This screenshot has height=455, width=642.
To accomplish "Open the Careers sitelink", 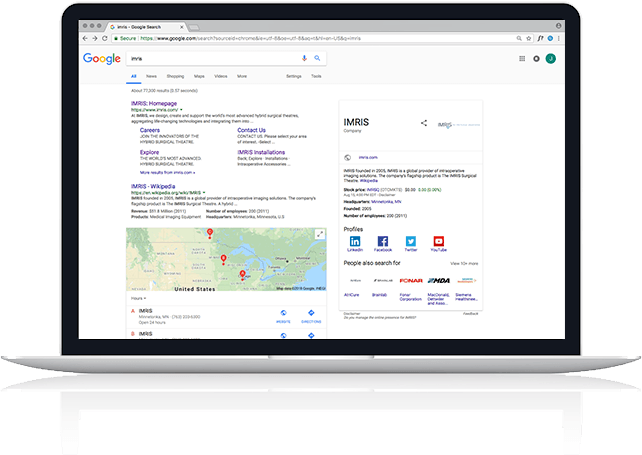I will point(150,130).
